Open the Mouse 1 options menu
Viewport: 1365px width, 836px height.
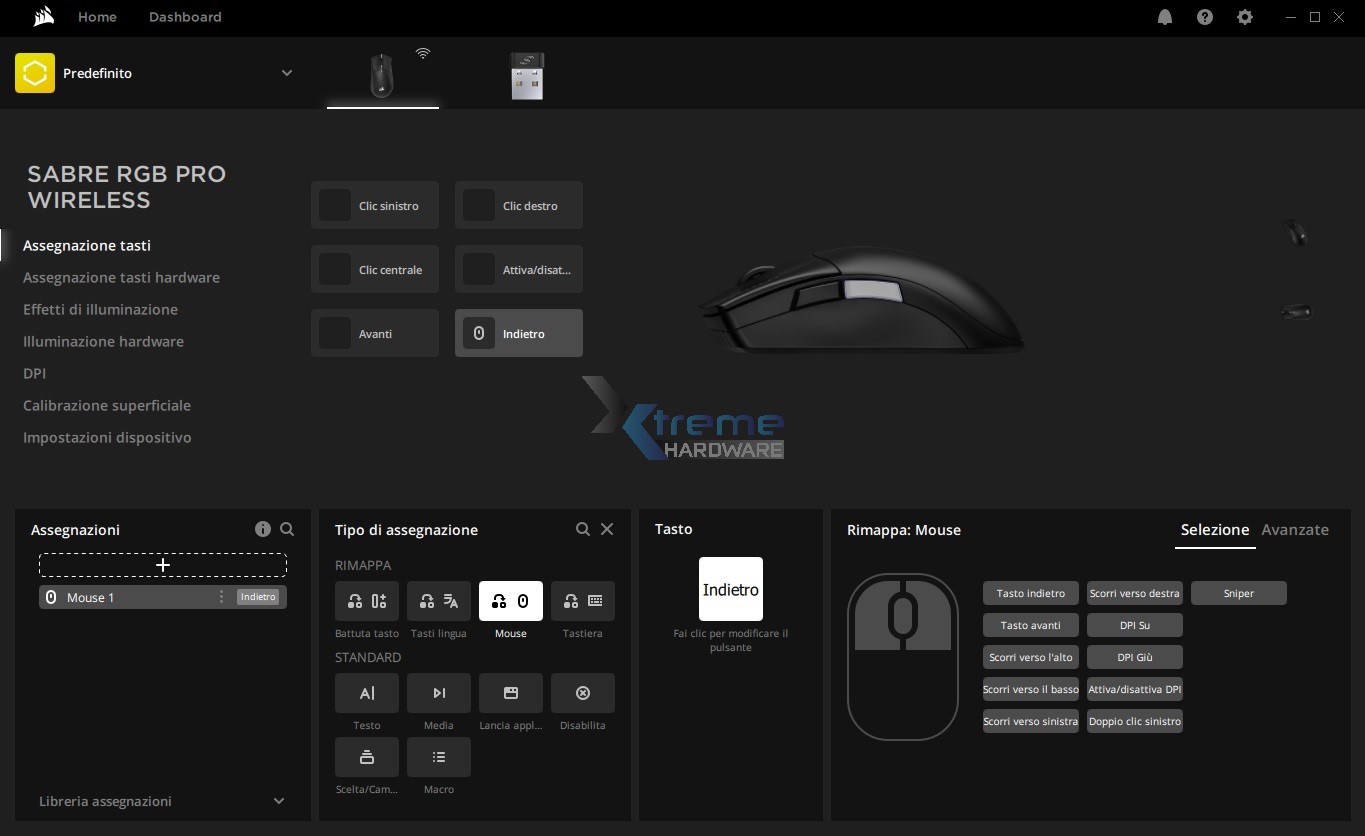tap(222, 597)
